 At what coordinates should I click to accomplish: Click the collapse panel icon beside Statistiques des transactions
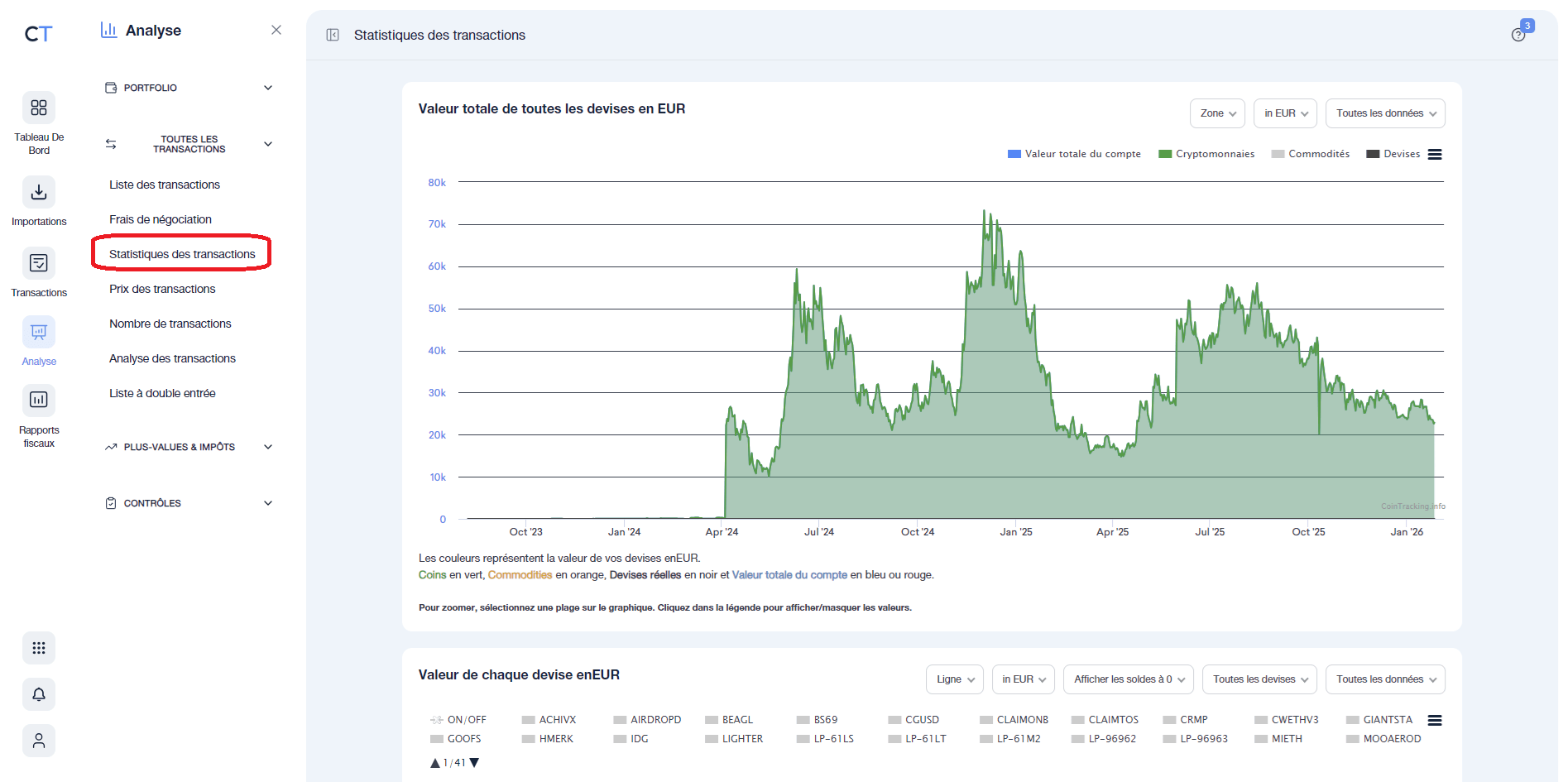tap(333, 35)
